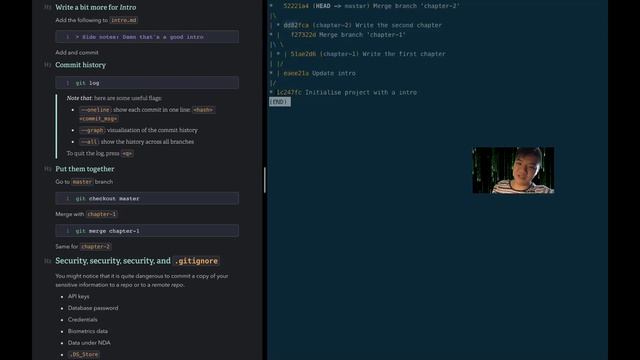Click the 'Side notes' code block

tap(147, 37)
